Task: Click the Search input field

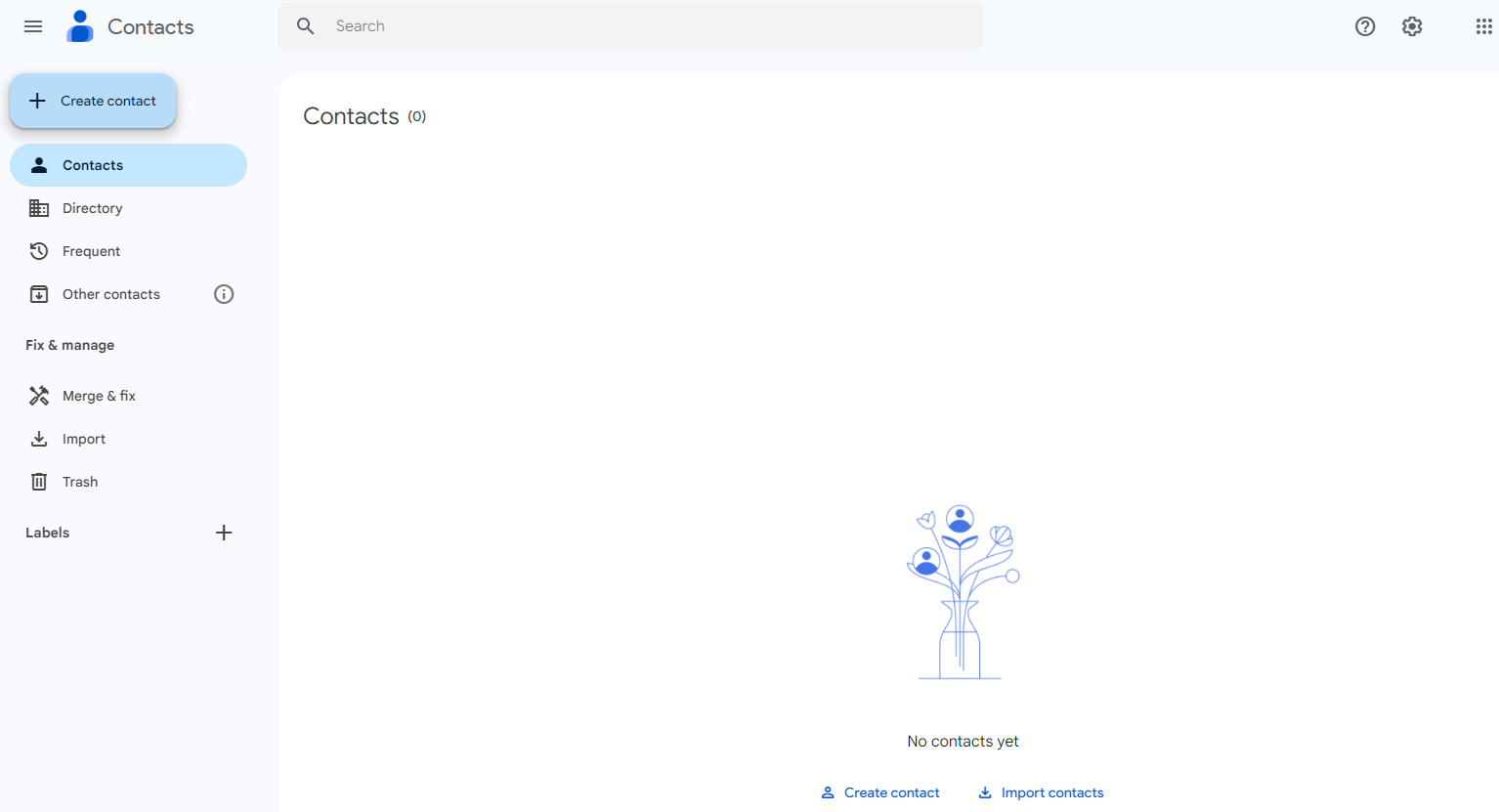Action: click(x=630, y=26)
